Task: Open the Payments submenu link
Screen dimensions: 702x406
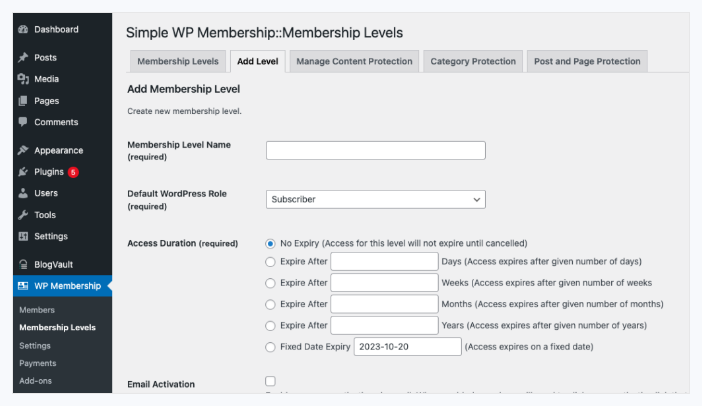Action: coord(38,363)
